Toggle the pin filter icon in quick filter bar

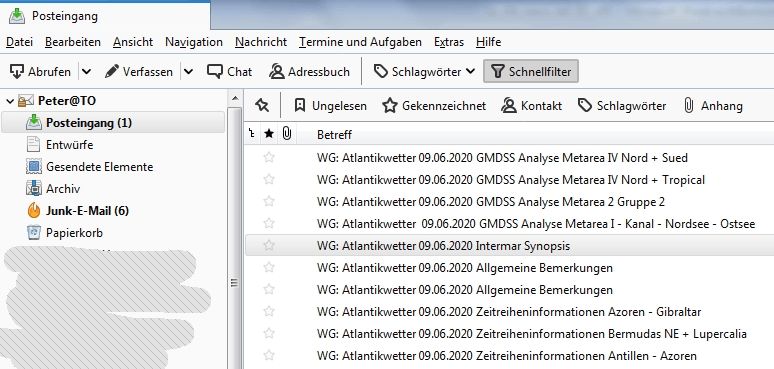point(262,105)
